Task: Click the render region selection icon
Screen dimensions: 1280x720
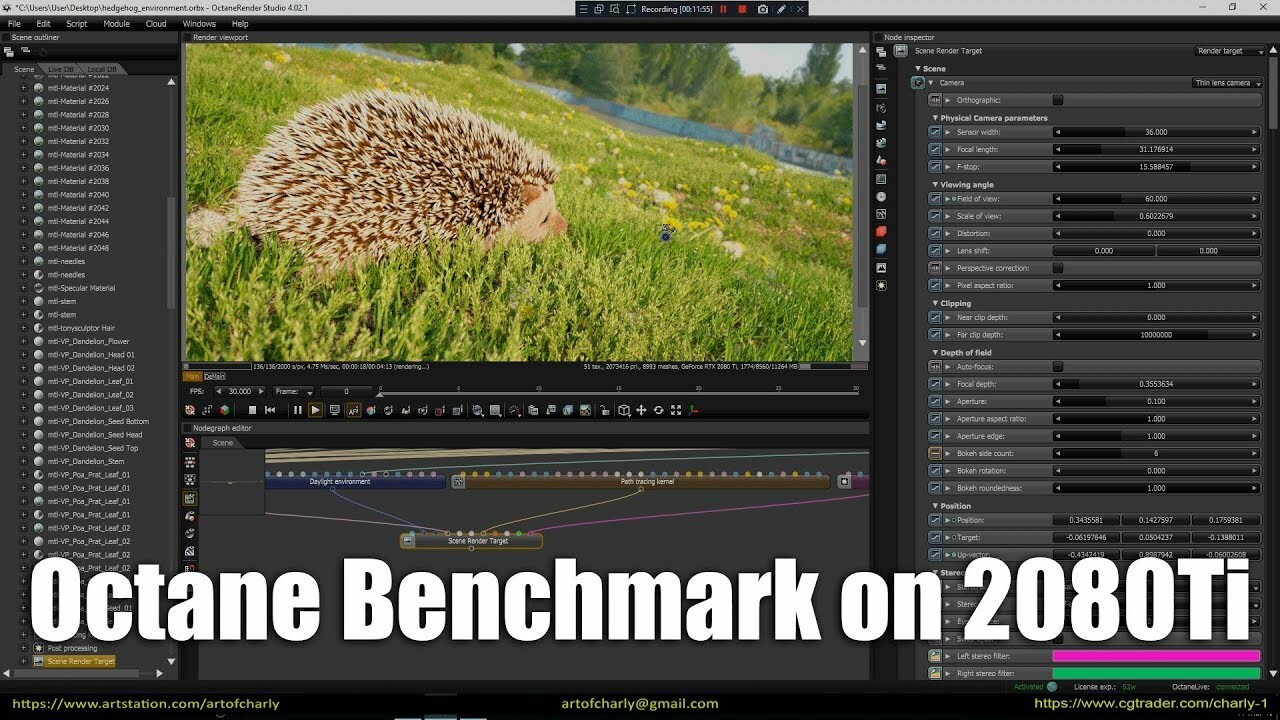Action: tap(494, 410)
